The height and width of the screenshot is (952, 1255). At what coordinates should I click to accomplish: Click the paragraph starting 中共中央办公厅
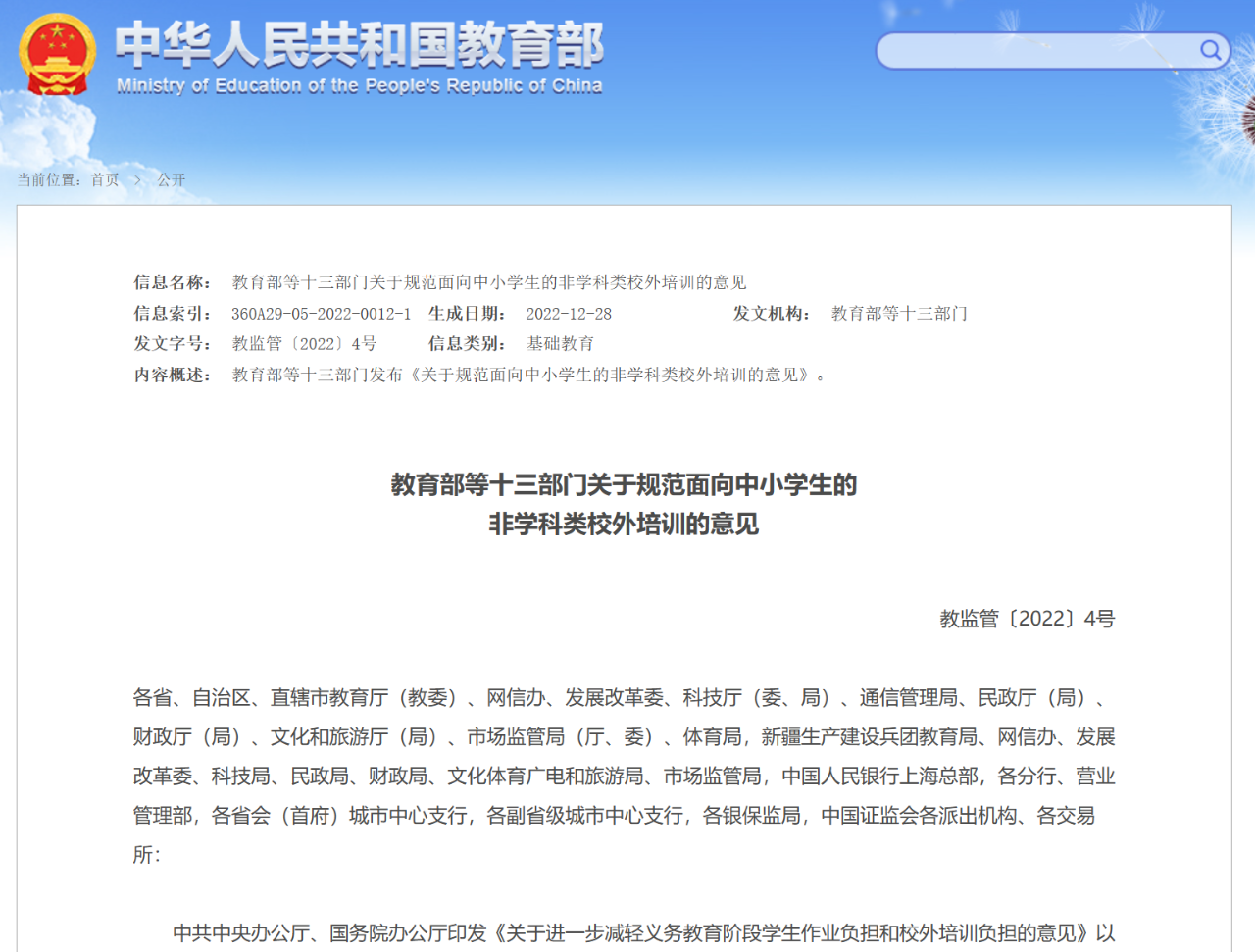tap(643, 932)
